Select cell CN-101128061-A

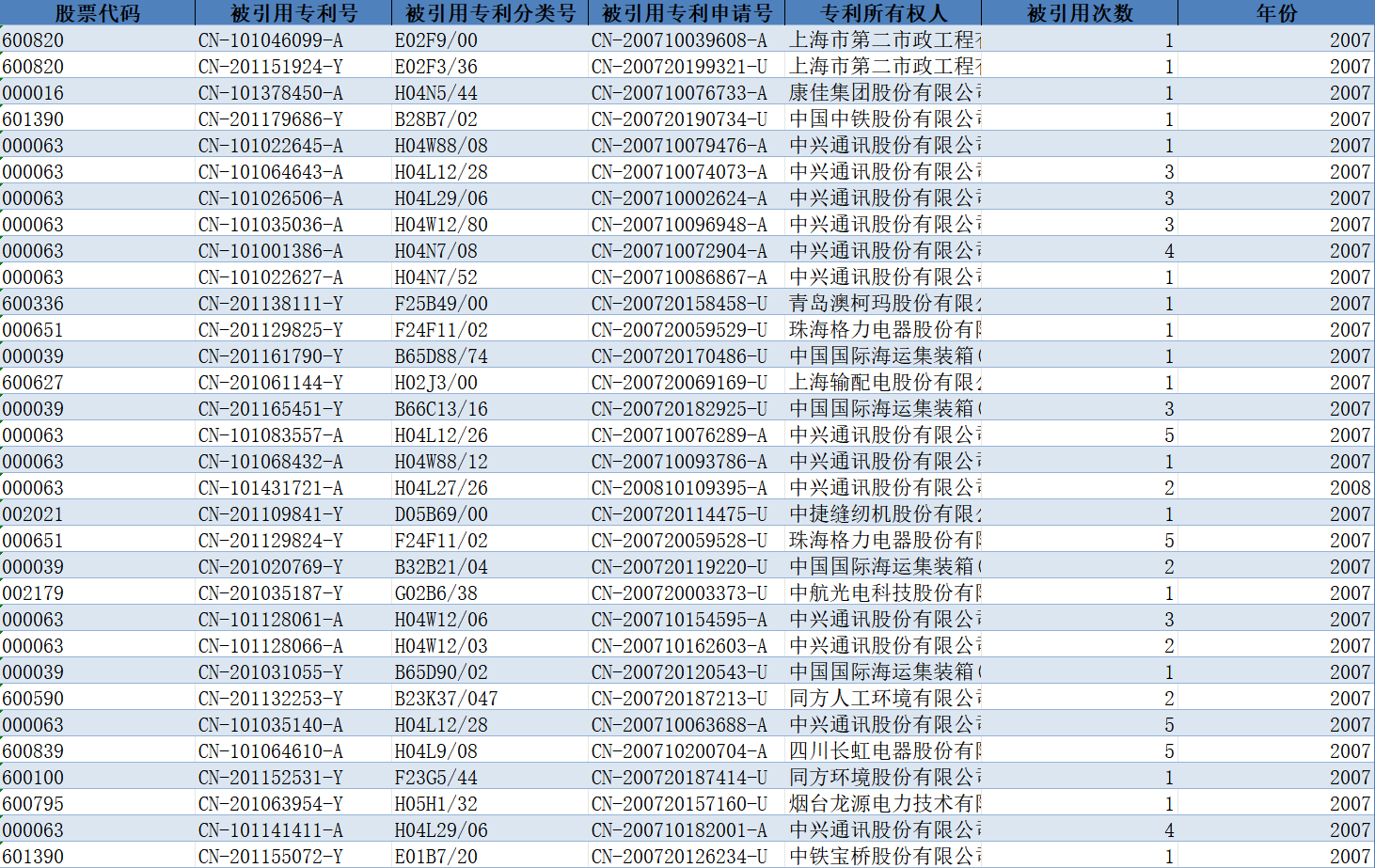tap(293, 620)
